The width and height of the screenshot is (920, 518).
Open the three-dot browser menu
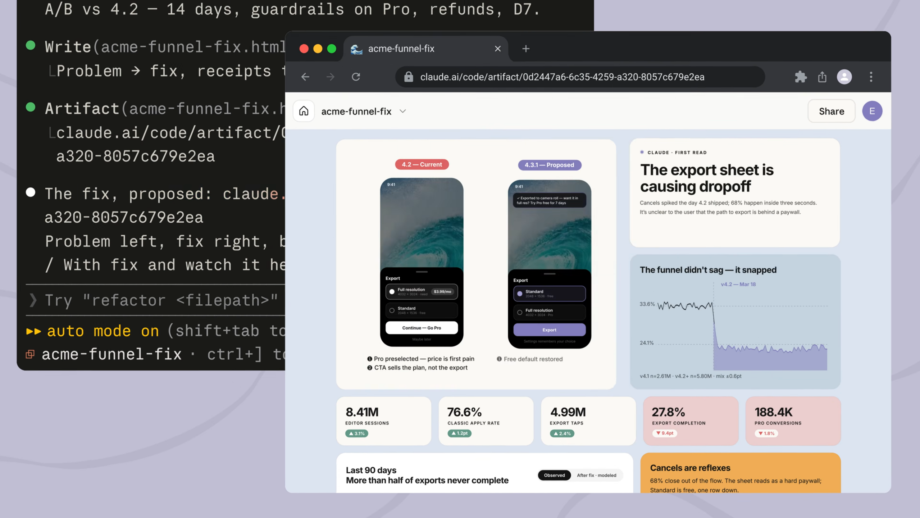pyautogui.click(x=871, y=77)
